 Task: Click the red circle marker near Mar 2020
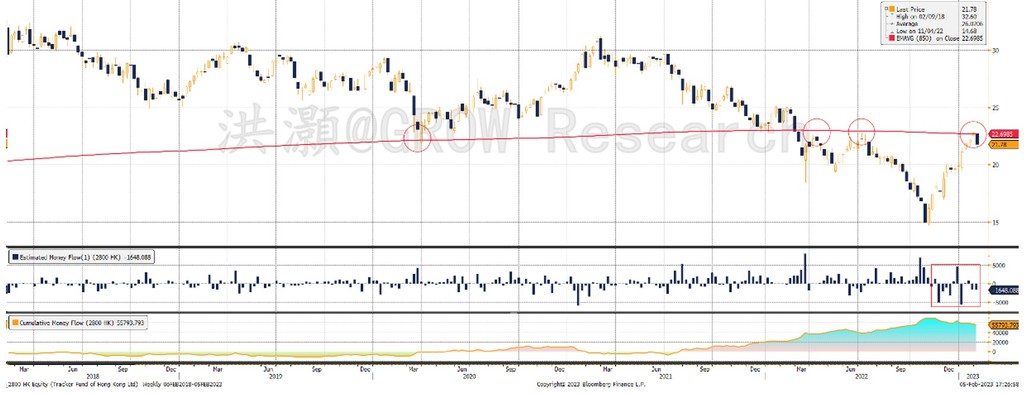pos(417,139)
